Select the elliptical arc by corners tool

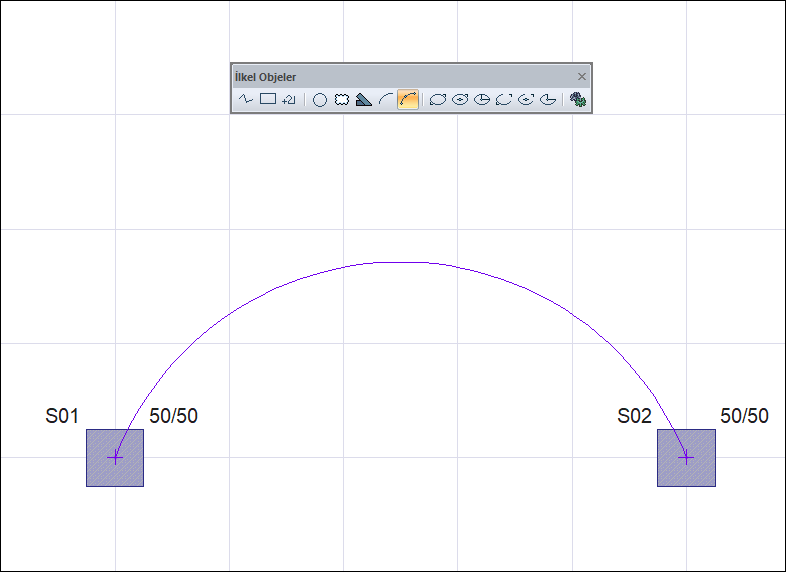(504, 99)
